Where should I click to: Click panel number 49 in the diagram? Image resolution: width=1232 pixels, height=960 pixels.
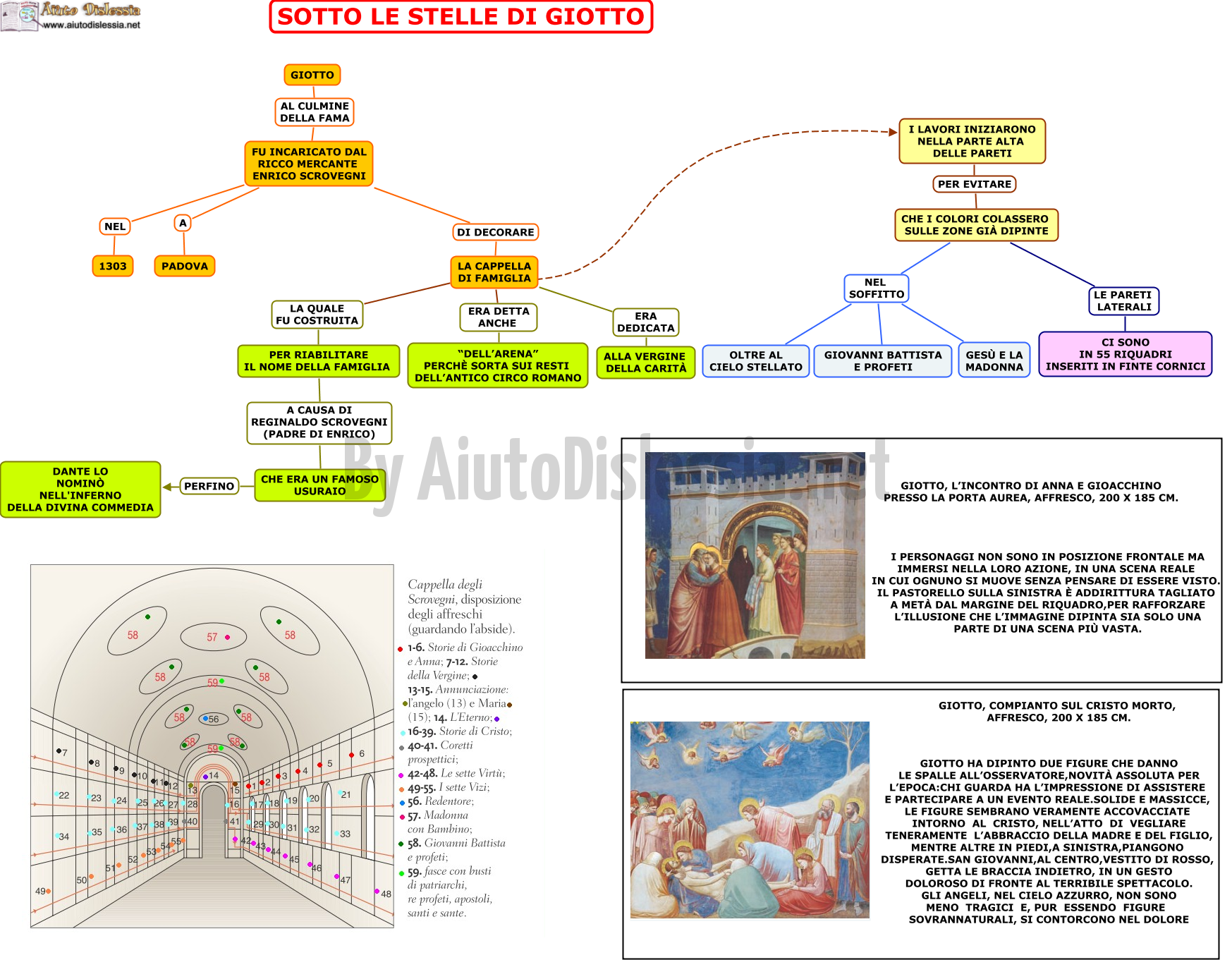(x=41, y=891)
